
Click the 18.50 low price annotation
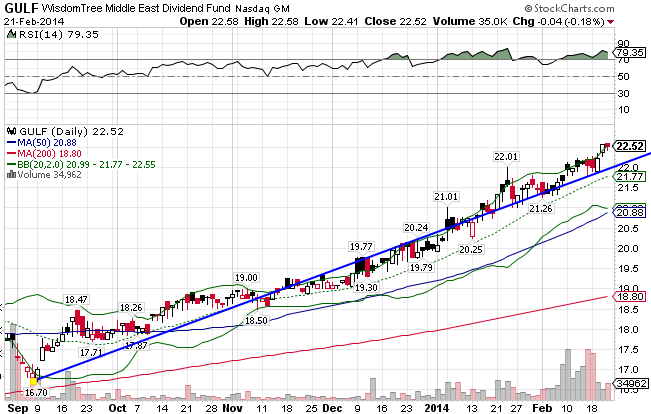[256, 321]
